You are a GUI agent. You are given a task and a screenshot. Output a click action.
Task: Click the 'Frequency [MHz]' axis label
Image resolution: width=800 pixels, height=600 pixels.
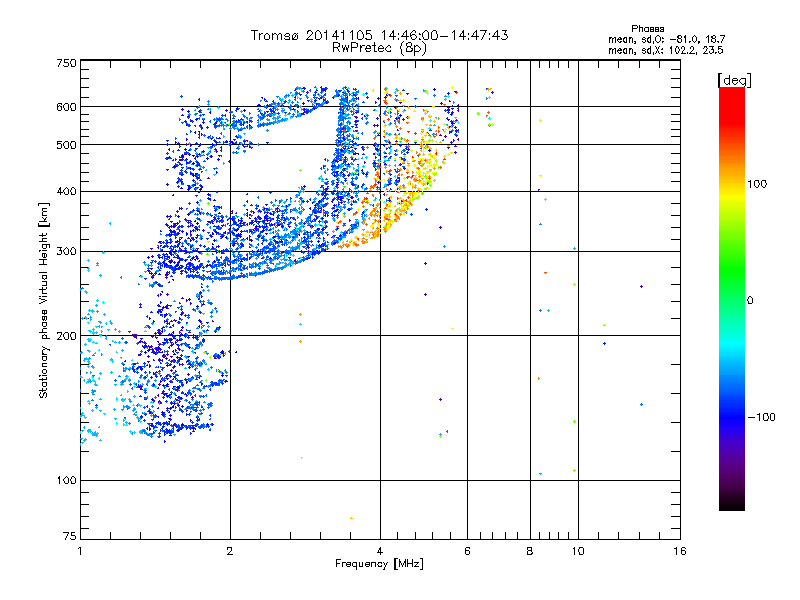(x=379, y=564)
